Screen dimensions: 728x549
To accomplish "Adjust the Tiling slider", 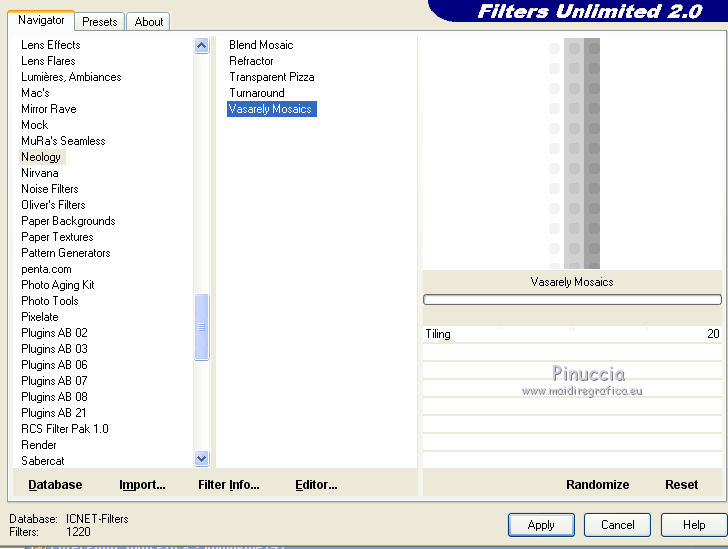I will coord(572,334).
